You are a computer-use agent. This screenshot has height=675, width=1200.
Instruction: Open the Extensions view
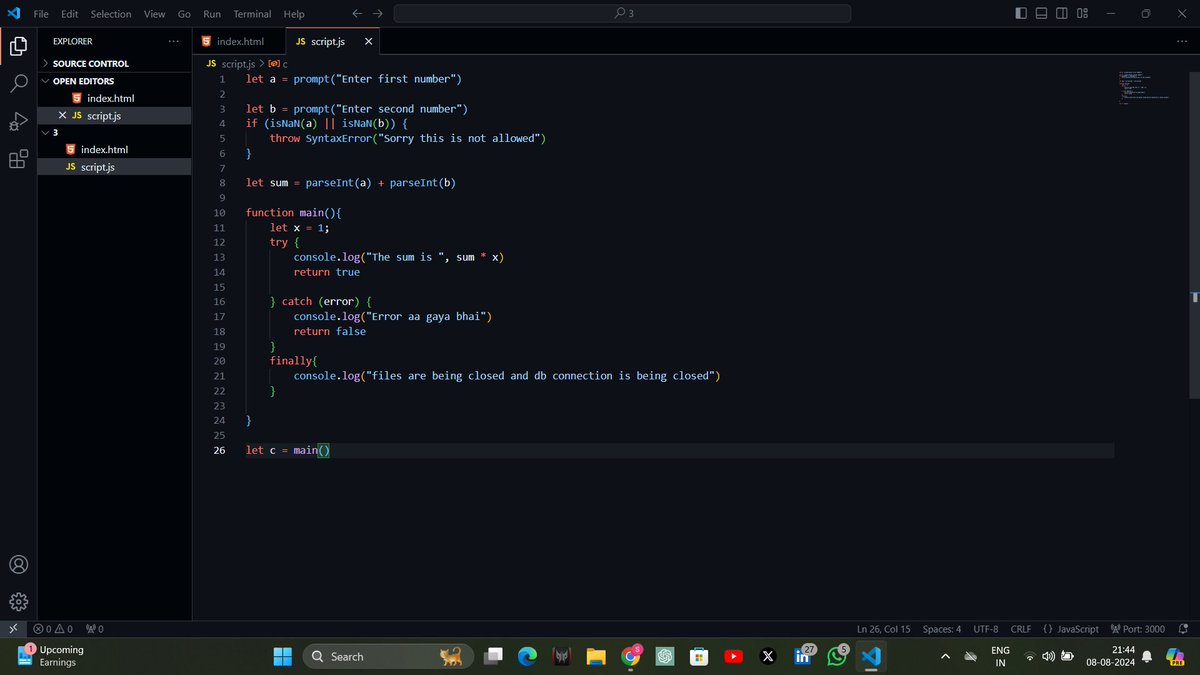[x=18, y=159]
